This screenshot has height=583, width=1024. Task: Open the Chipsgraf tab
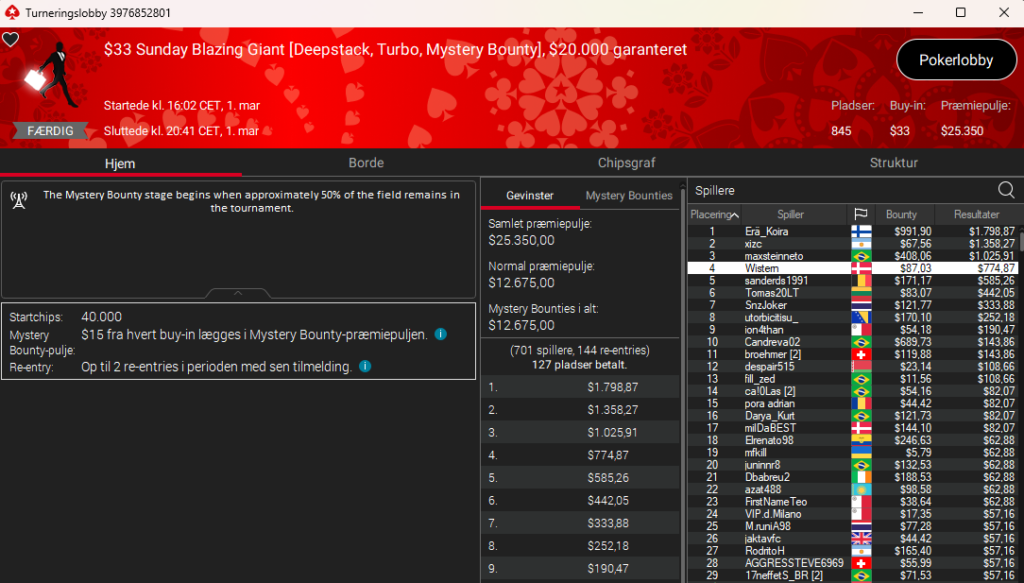(x=626, y=163)
